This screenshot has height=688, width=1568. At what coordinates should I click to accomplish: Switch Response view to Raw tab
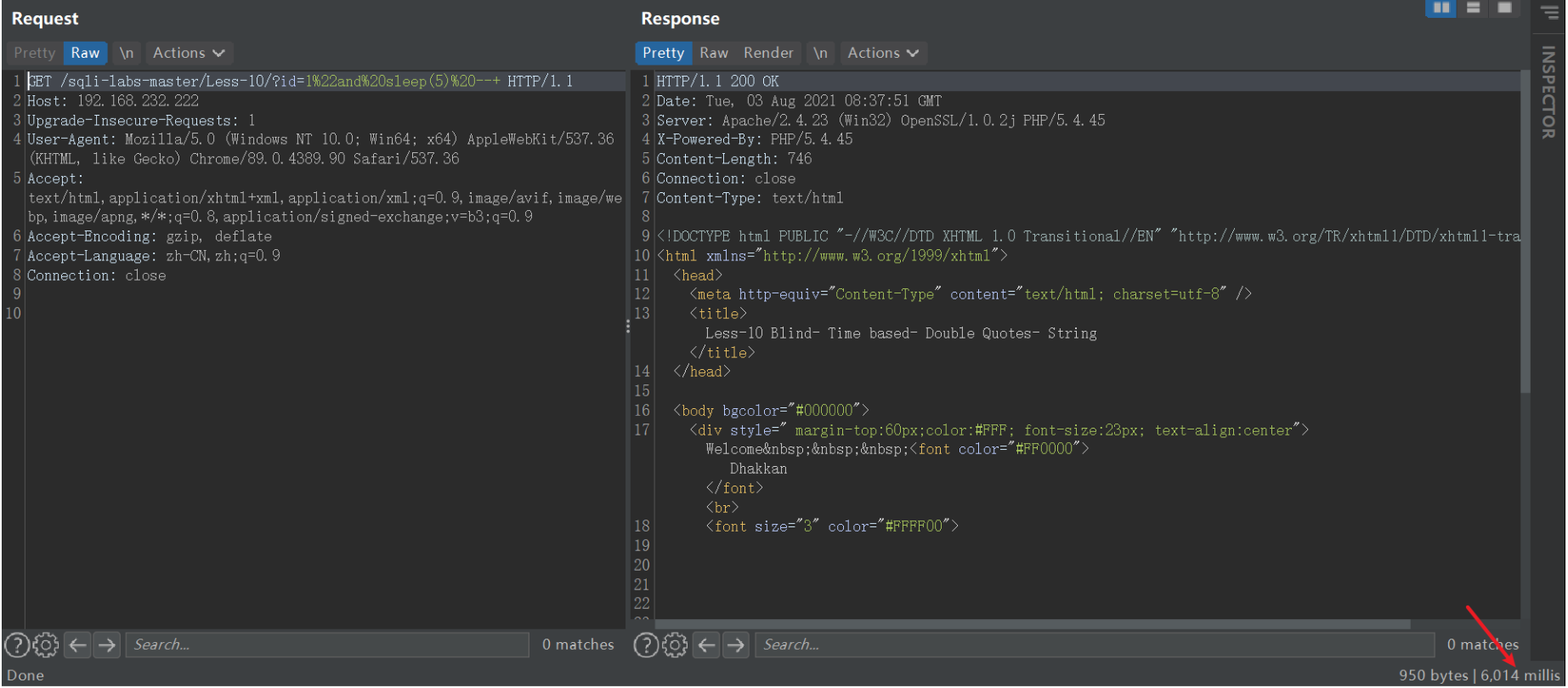click(x=714, y=53)
